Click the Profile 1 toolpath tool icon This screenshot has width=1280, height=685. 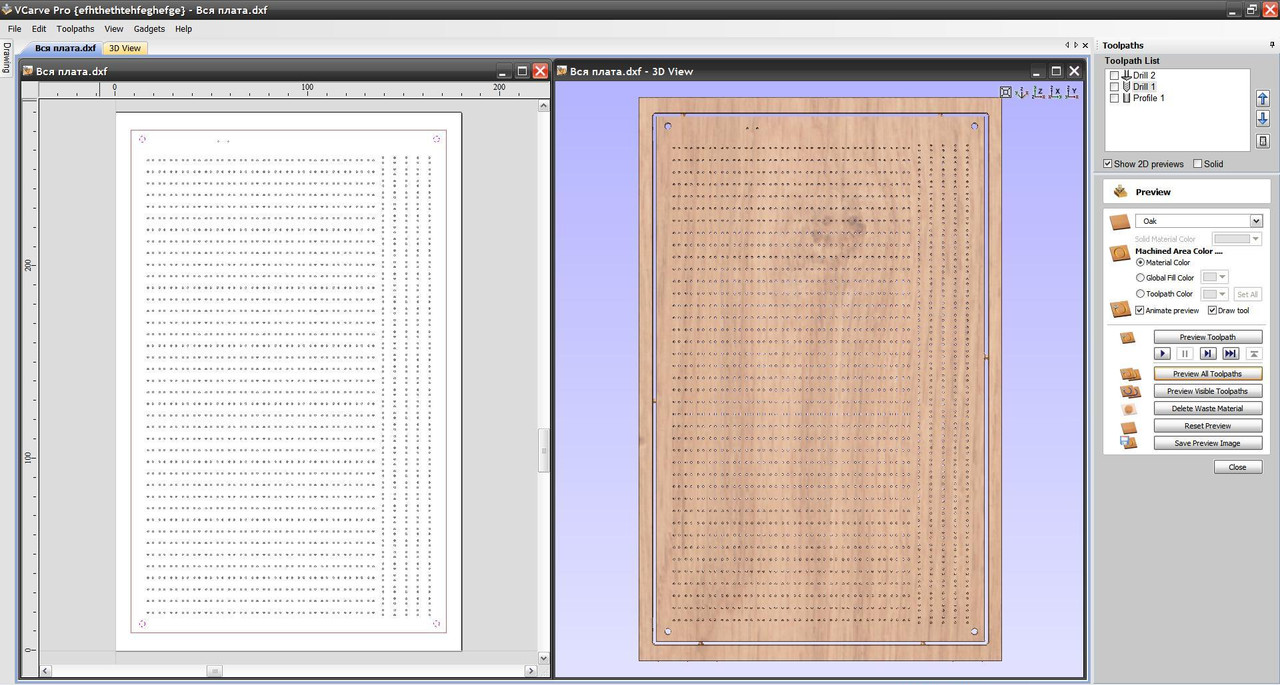coord(1126,98)
